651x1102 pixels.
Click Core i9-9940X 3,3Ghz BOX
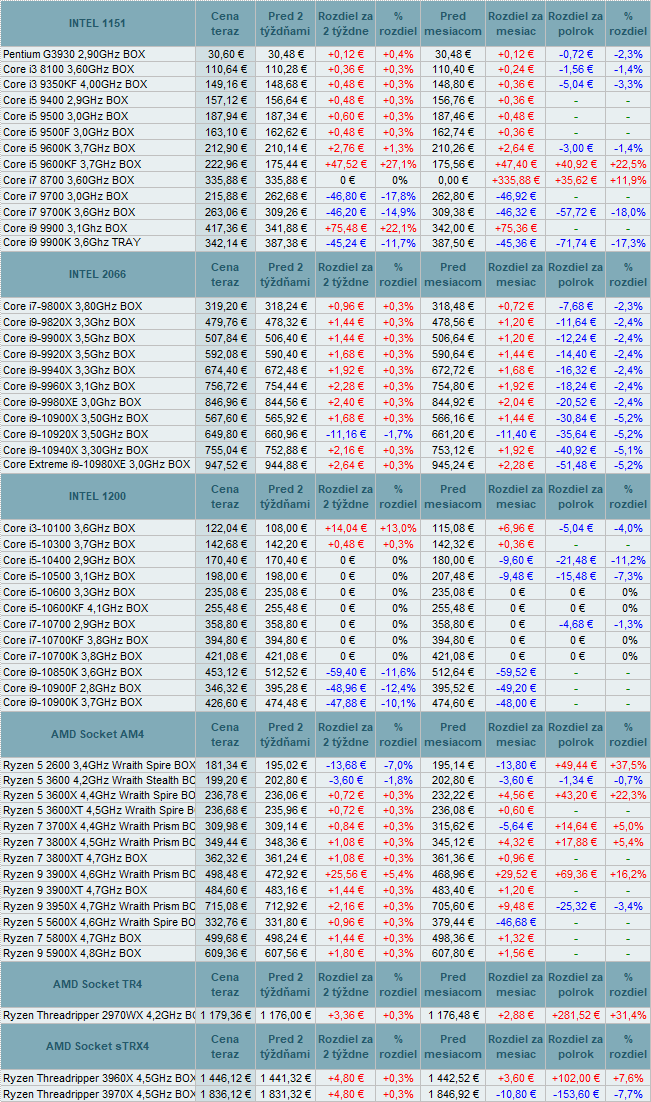click(x=69, y=370)
